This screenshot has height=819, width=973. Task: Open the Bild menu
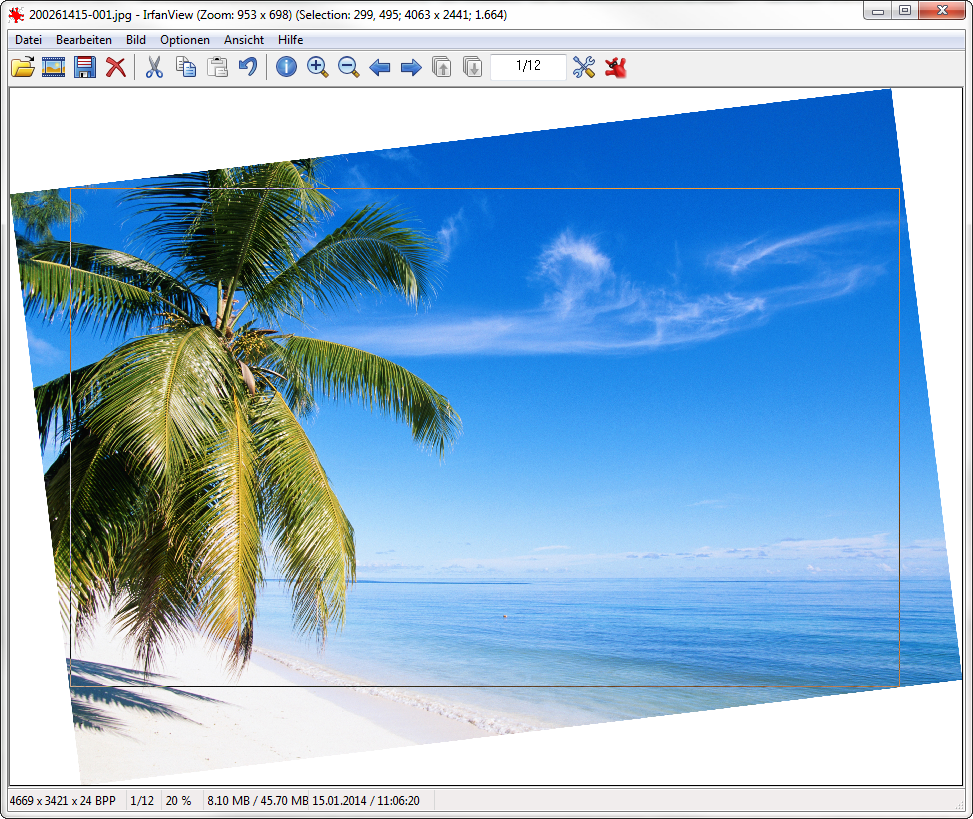pyautogui.click(x=136, y=40)
